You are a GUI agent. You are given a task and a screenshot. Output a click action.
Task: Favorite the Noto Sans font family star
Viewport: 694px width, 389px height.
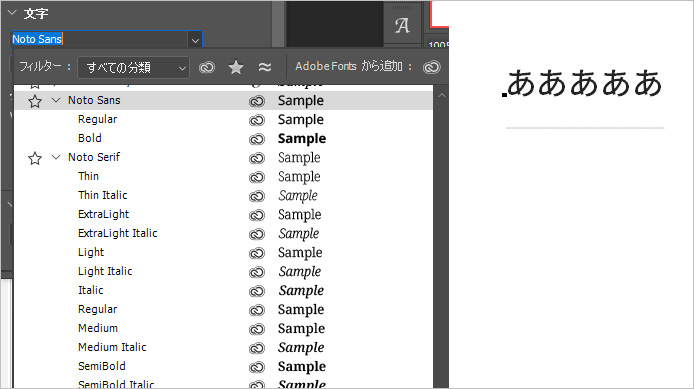35,101
